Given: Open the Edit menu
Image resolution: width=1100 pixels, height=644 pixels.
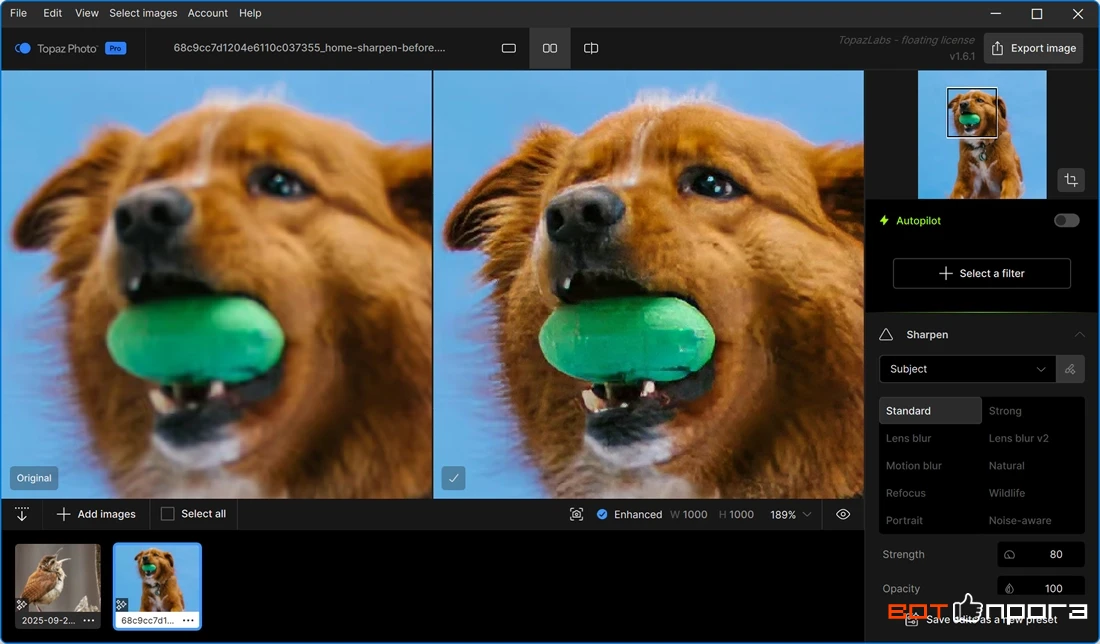Looking at the screenshot, I should [53, 13].
